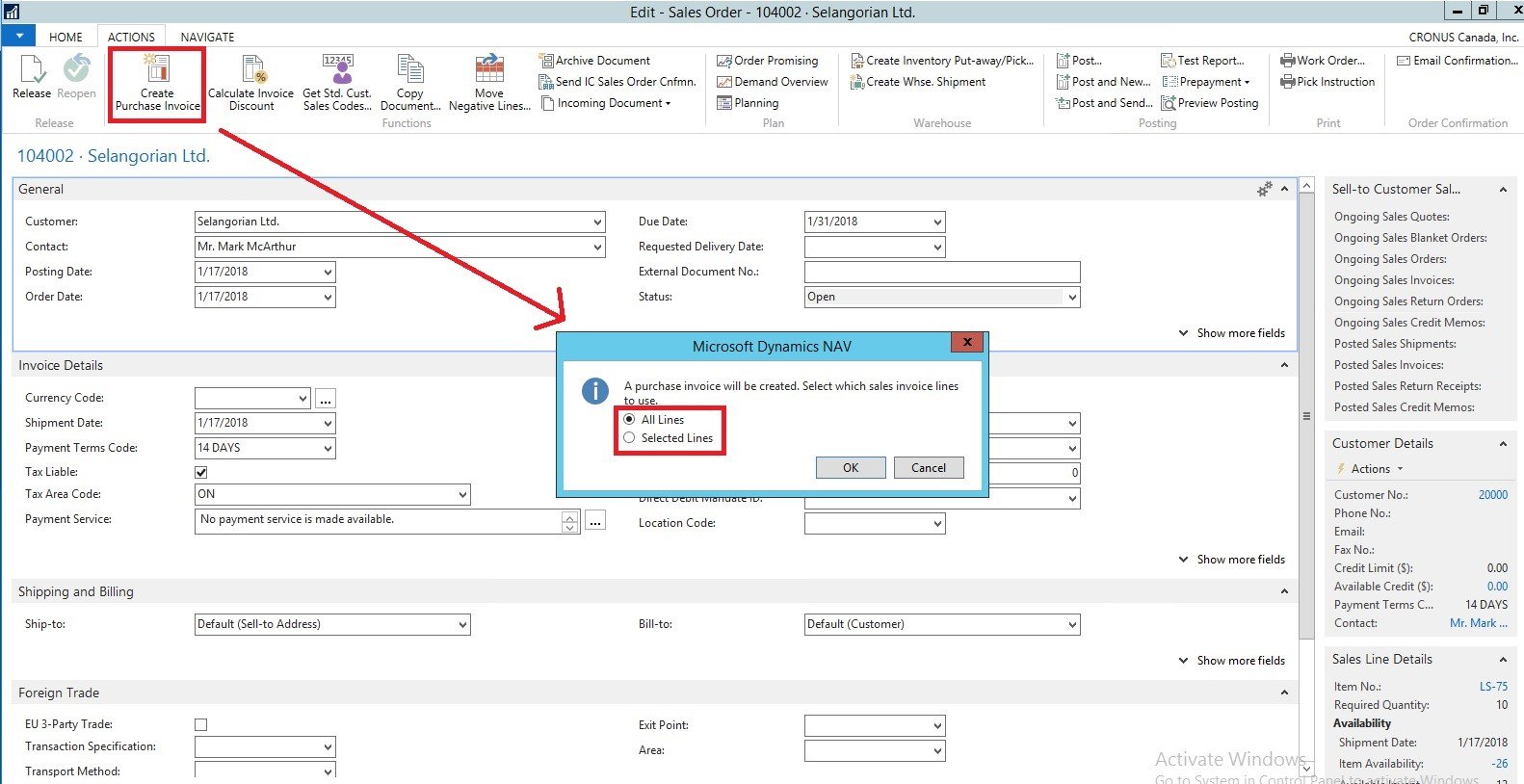Screen dimensions: 1524x784
Task: Show more fields in General section
Action: pos(1232,333)
